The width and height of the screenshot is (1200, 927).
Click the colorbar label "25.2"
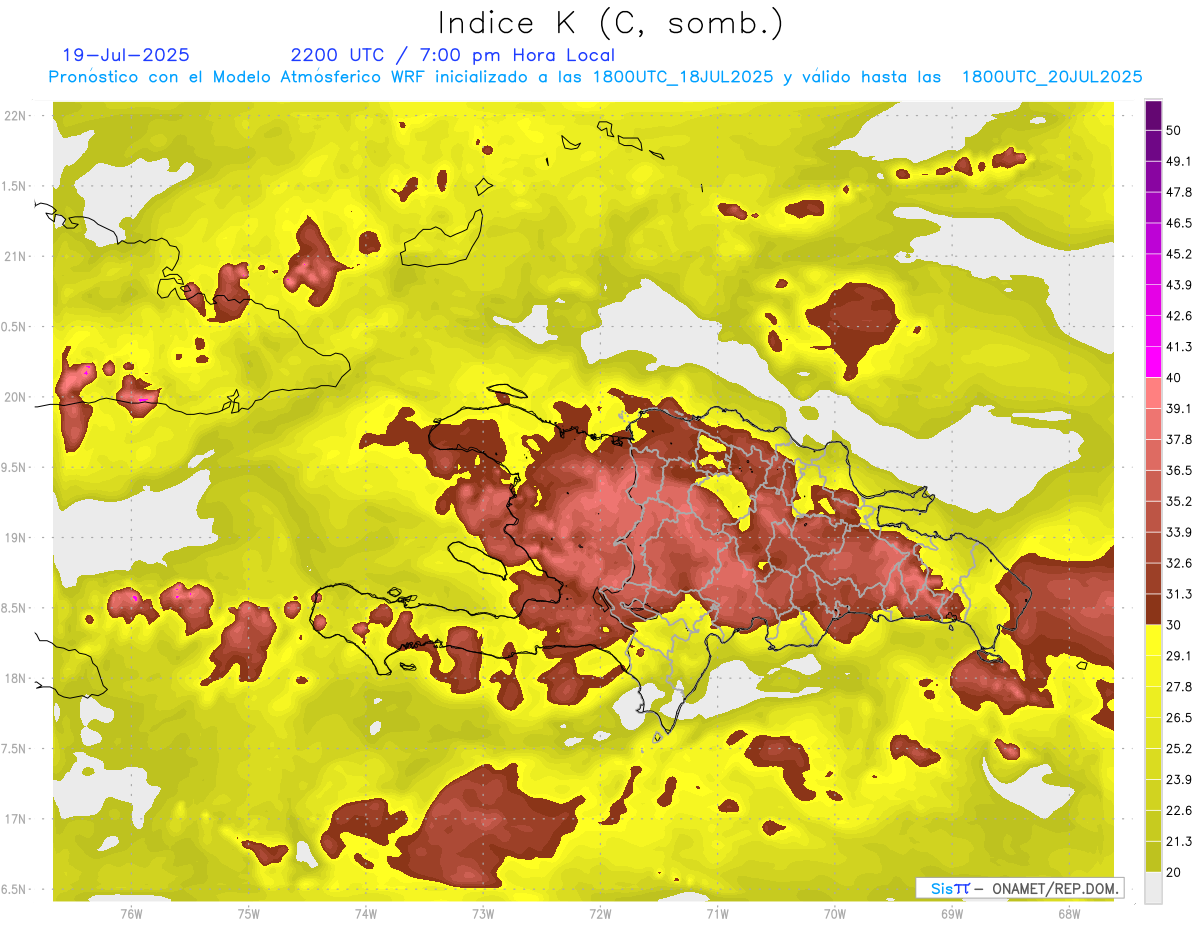coord(1178,749)
